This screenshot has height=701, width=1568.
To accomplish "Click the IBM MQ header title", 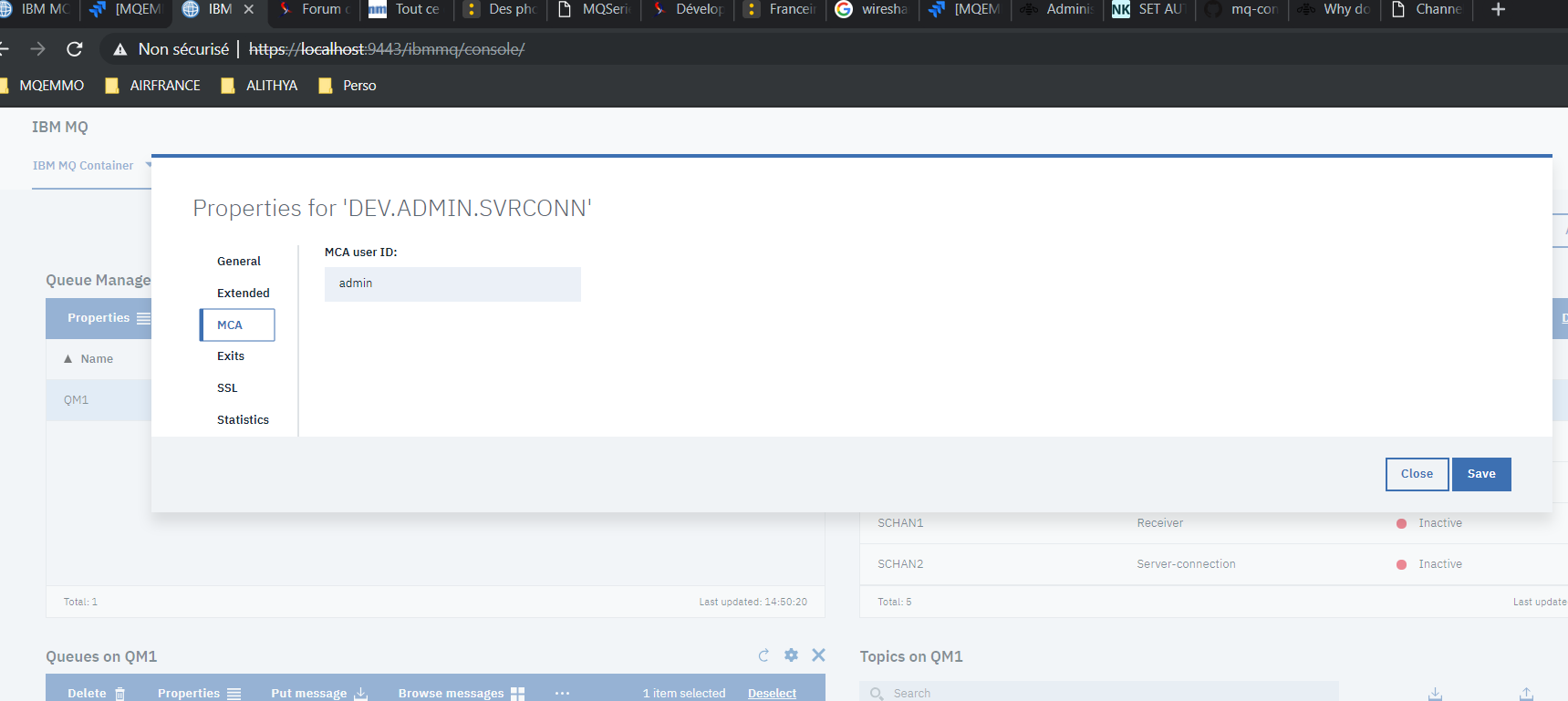I will point(60,127).
